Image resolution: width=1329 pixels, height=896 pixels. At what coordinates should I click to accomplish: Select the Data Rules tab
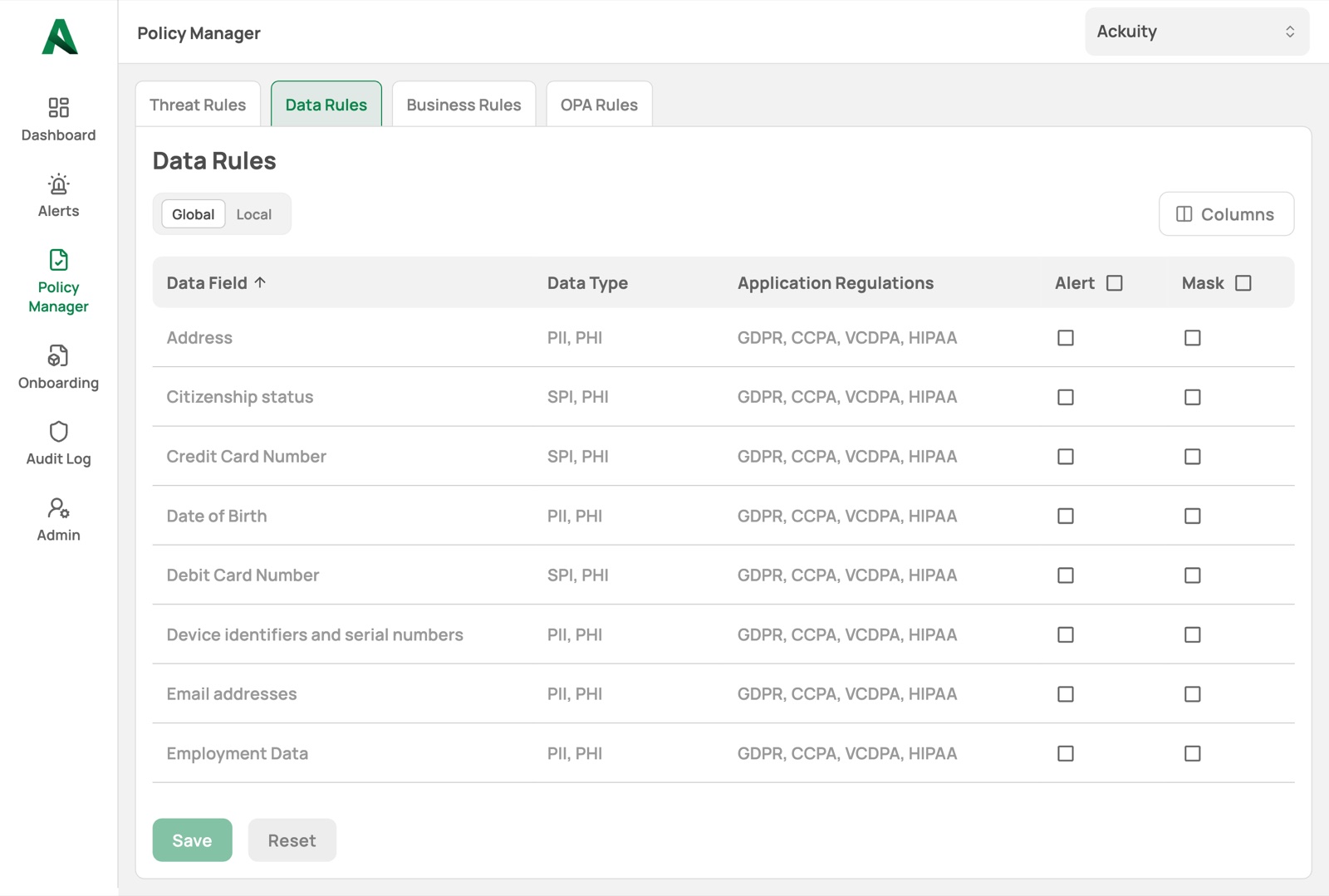click(x=326, y=105)
